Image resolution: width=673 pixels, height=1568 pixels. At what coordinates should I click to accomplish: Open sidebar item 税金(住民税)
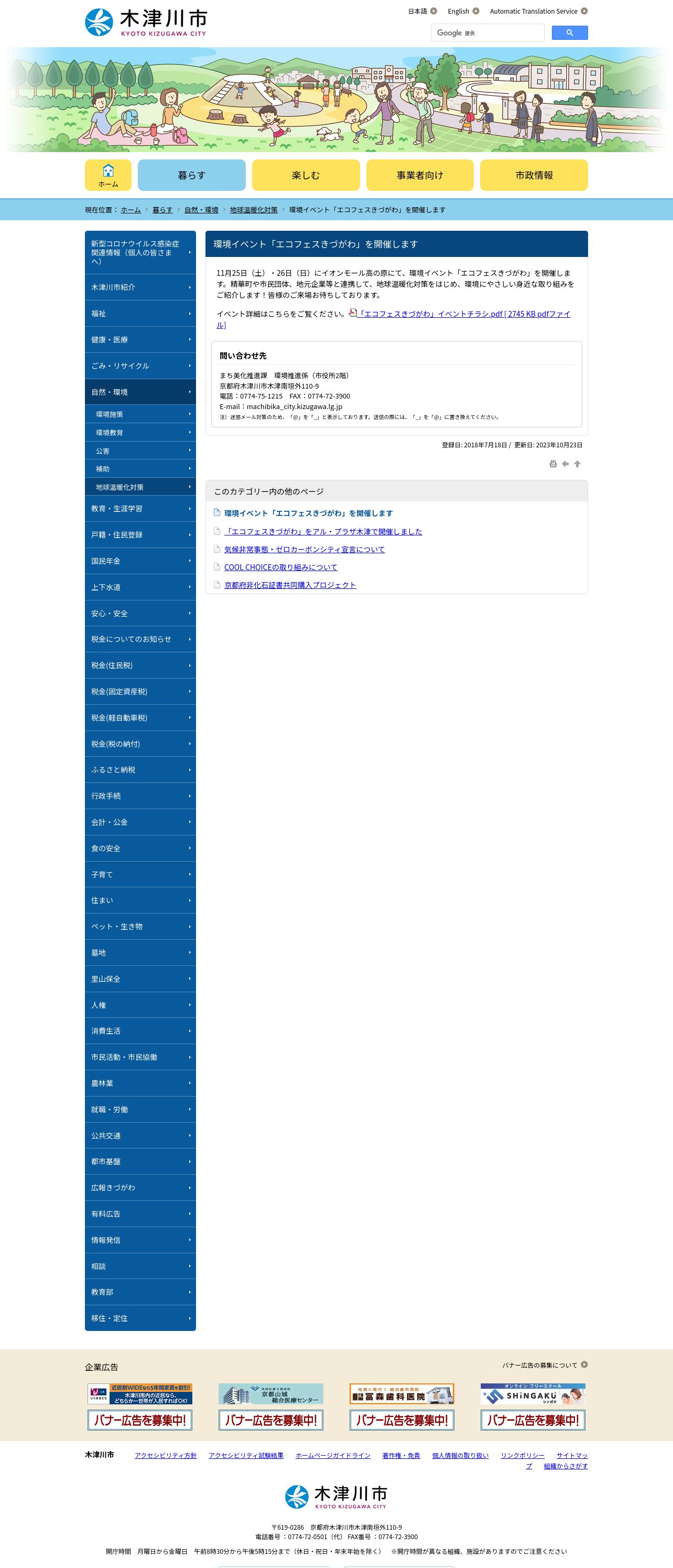click(x=140, y=665)
